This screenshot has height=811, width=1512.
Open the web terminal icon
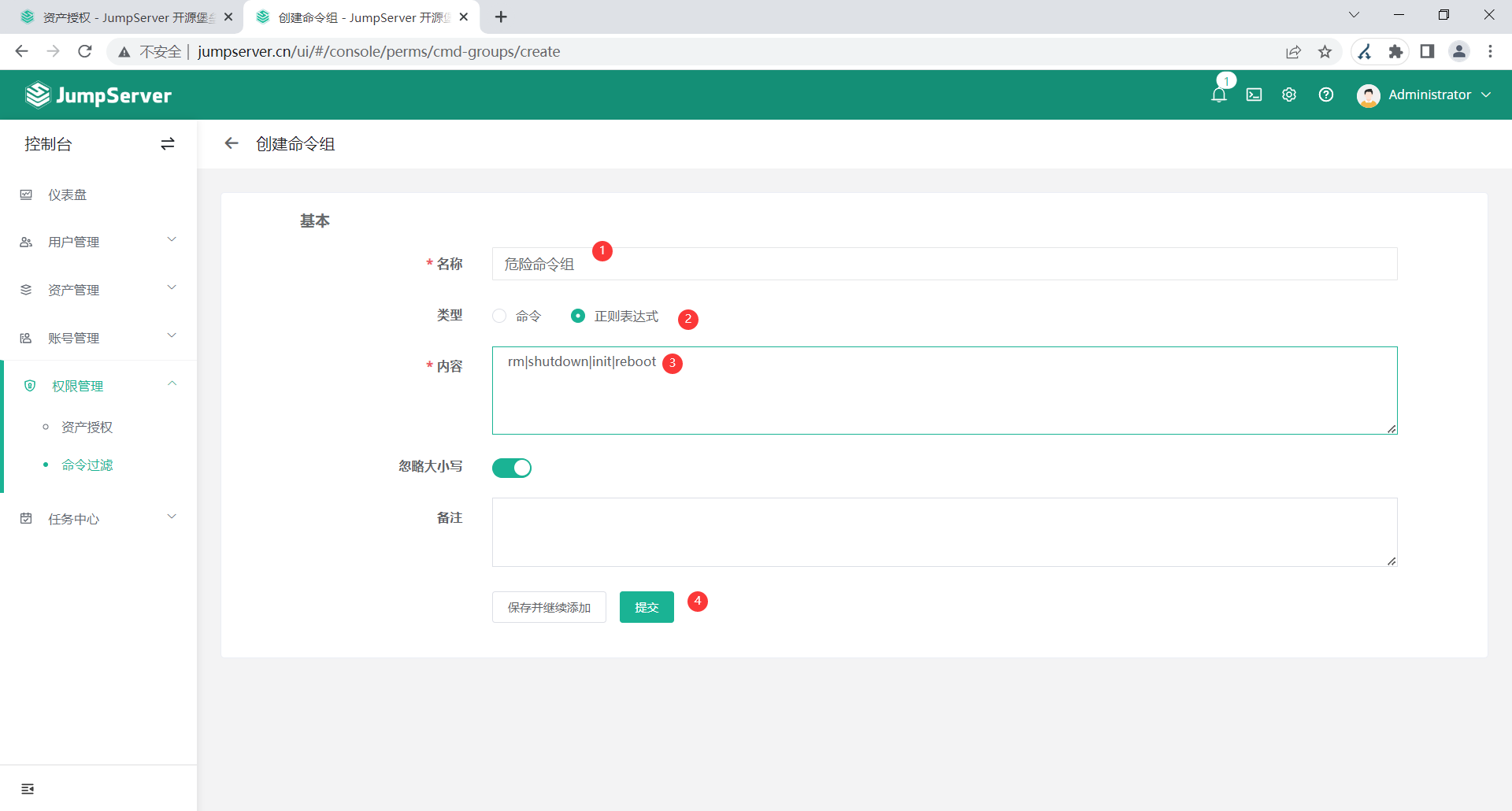pos(1254,95)
